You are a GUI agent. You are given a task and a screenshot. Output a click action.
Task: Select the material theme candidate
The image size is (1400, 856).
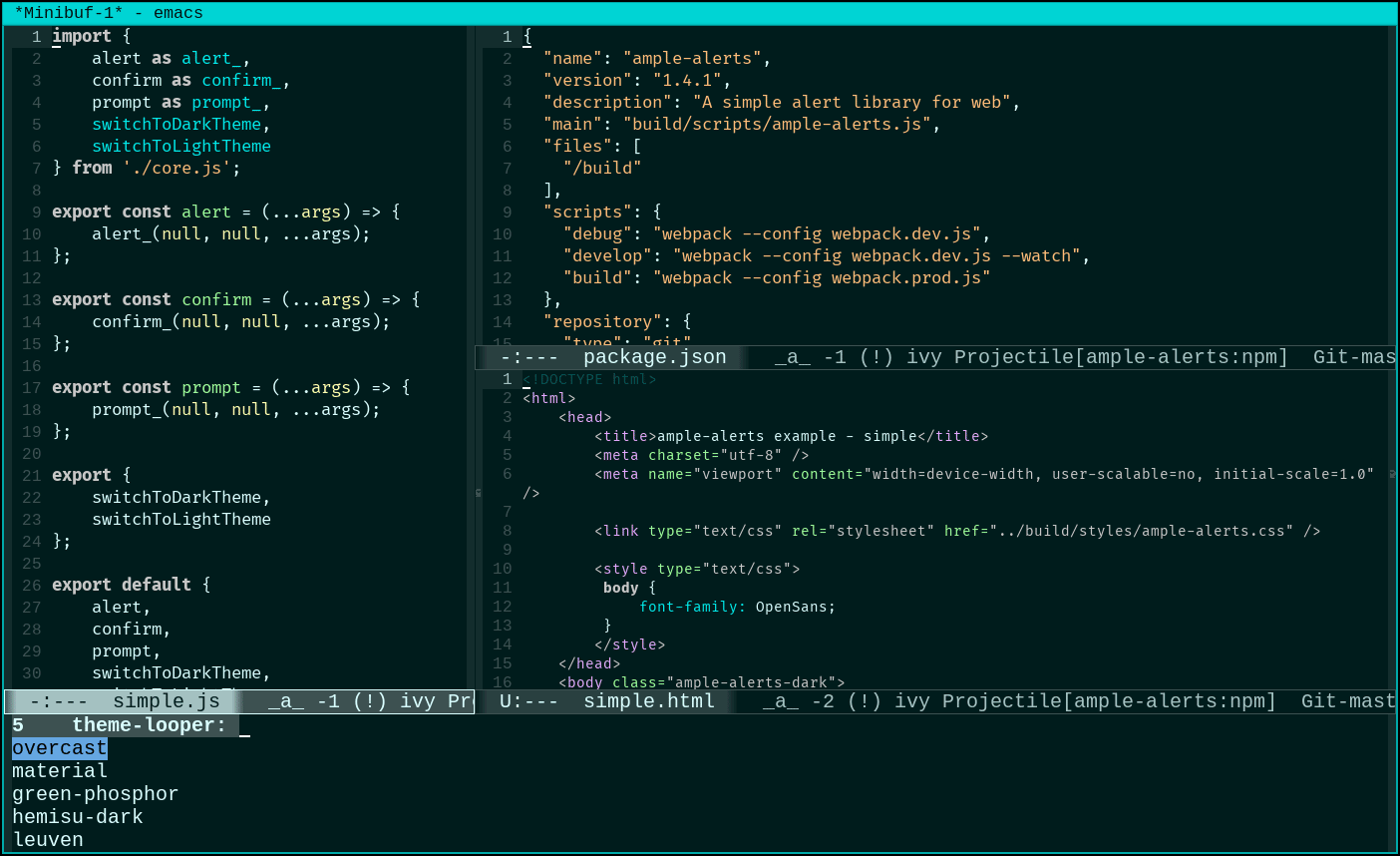coord(60,771)
